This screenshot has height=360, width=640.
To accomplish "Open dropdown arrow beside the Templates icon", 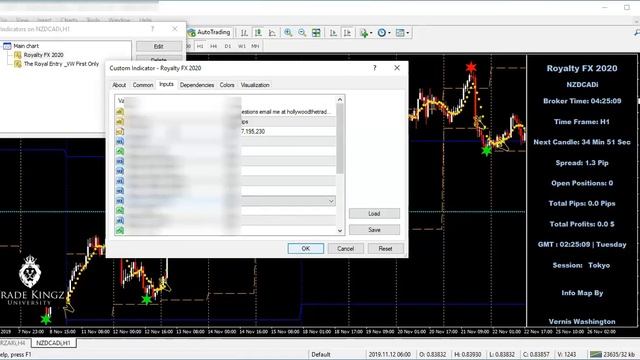I will coord(408,33).
